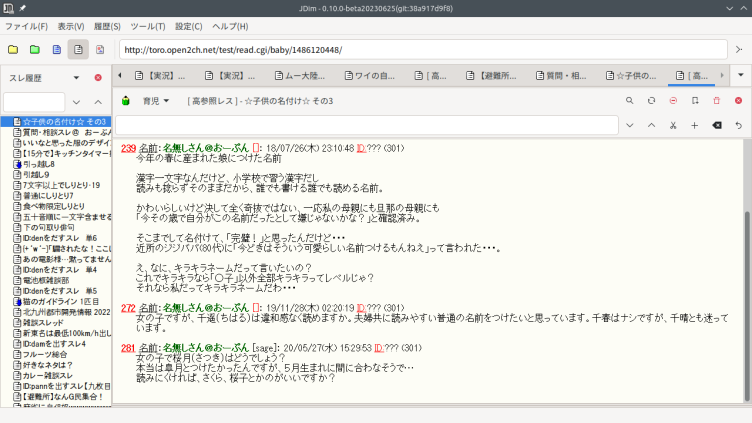Toggle the thread view toolbar button
752x423 pixels.
point(78,49)
